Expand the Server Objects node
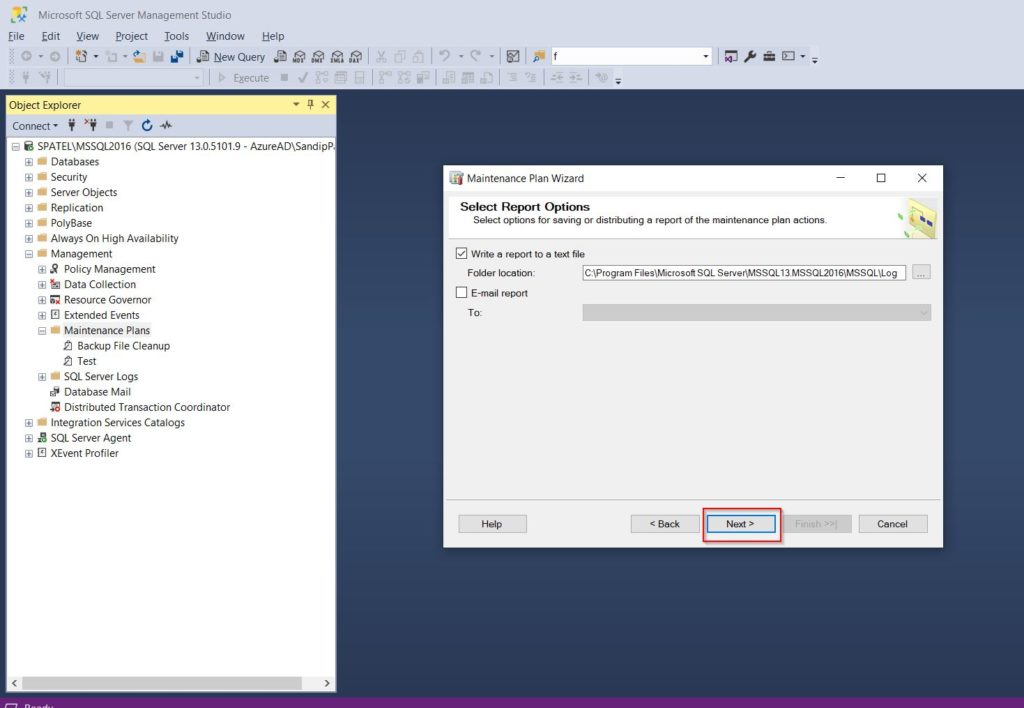 [x=29, y=193]
